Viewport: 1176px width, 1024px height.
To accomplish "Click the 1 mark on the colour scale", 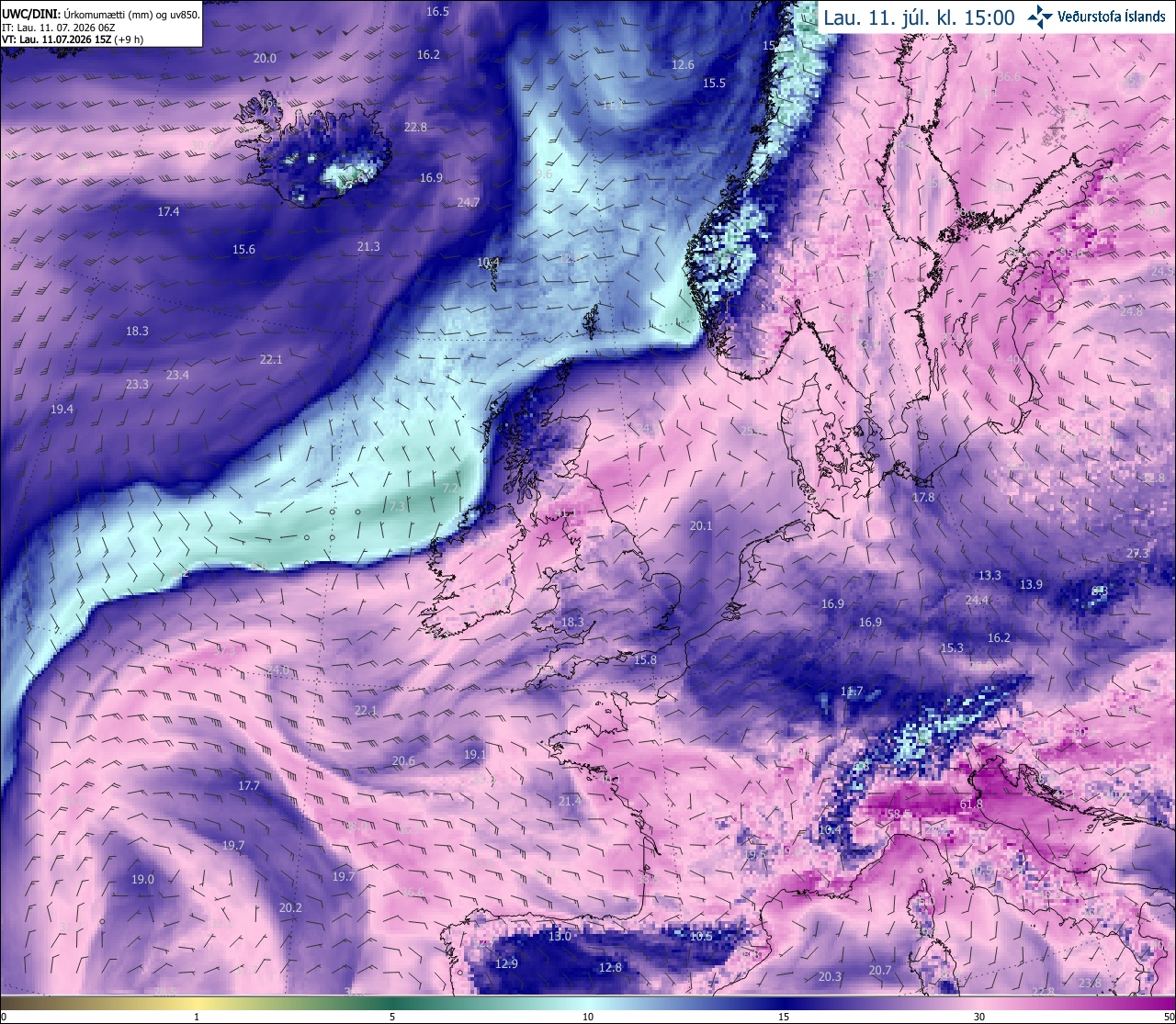I will 197,1017.
